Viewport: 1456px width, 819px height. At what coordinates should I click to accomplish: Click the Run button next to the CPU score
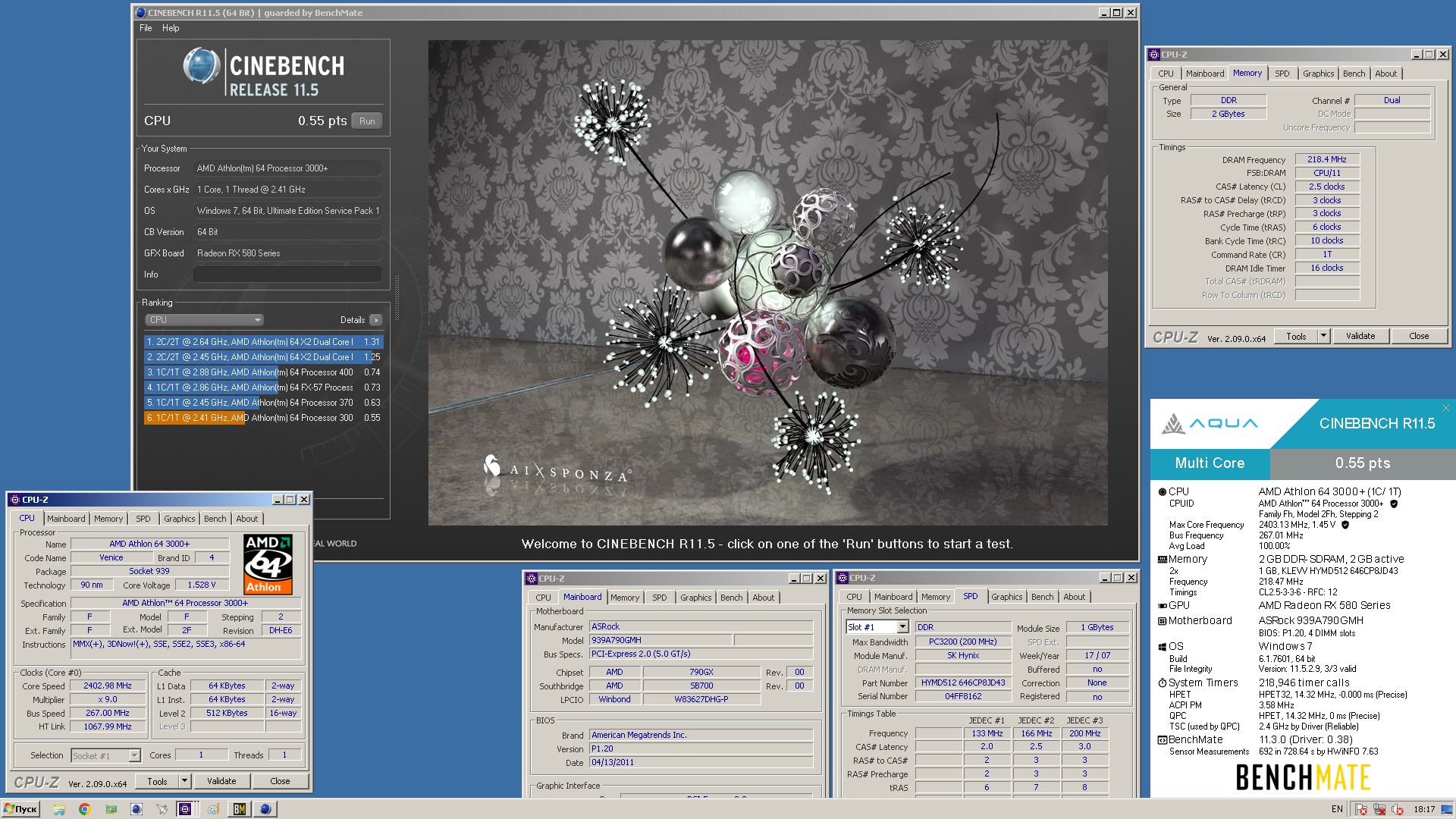[x=367, y=121]
